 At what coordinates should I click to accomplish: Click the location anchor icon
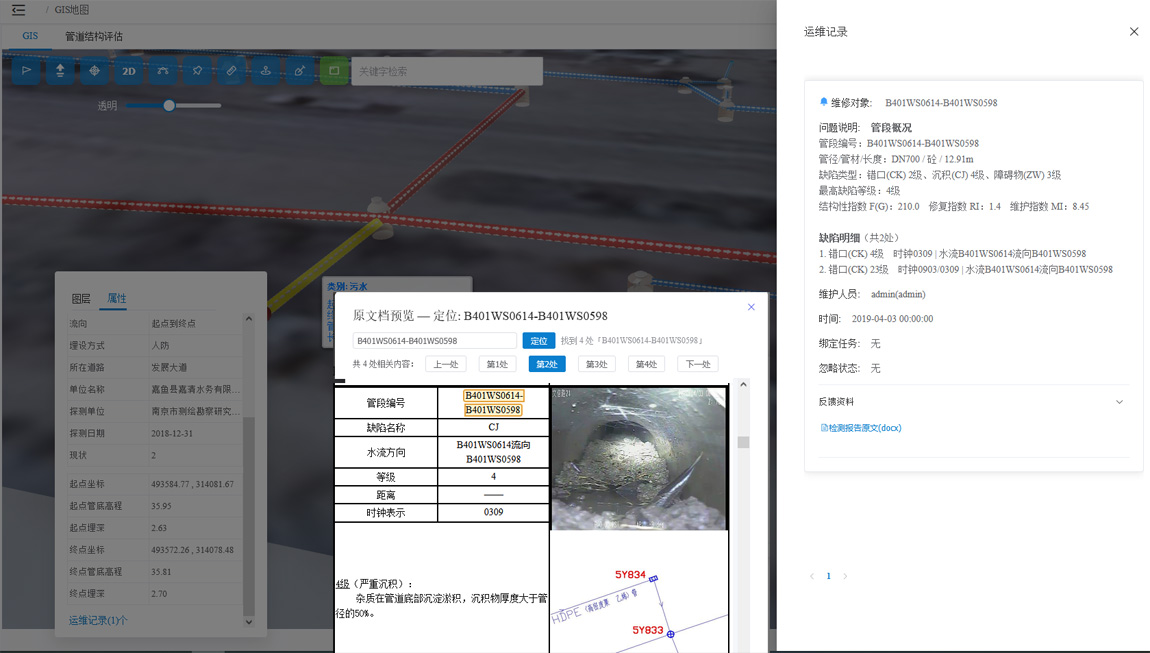pos(265,71)
